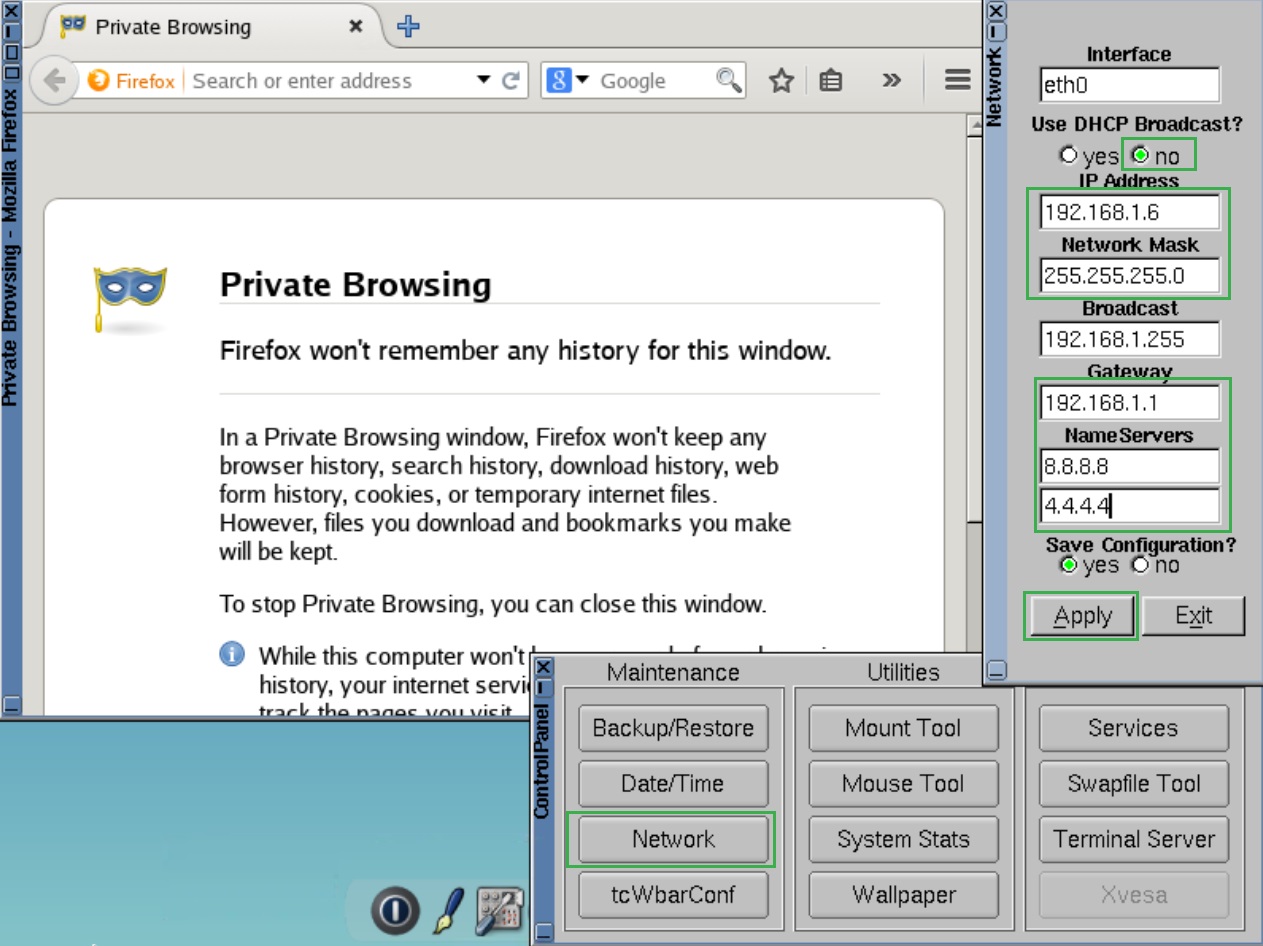Click the IP Address field 192.168.1.6
This screenshot has width=1263, height=946.
click(x=1129, y=212)
